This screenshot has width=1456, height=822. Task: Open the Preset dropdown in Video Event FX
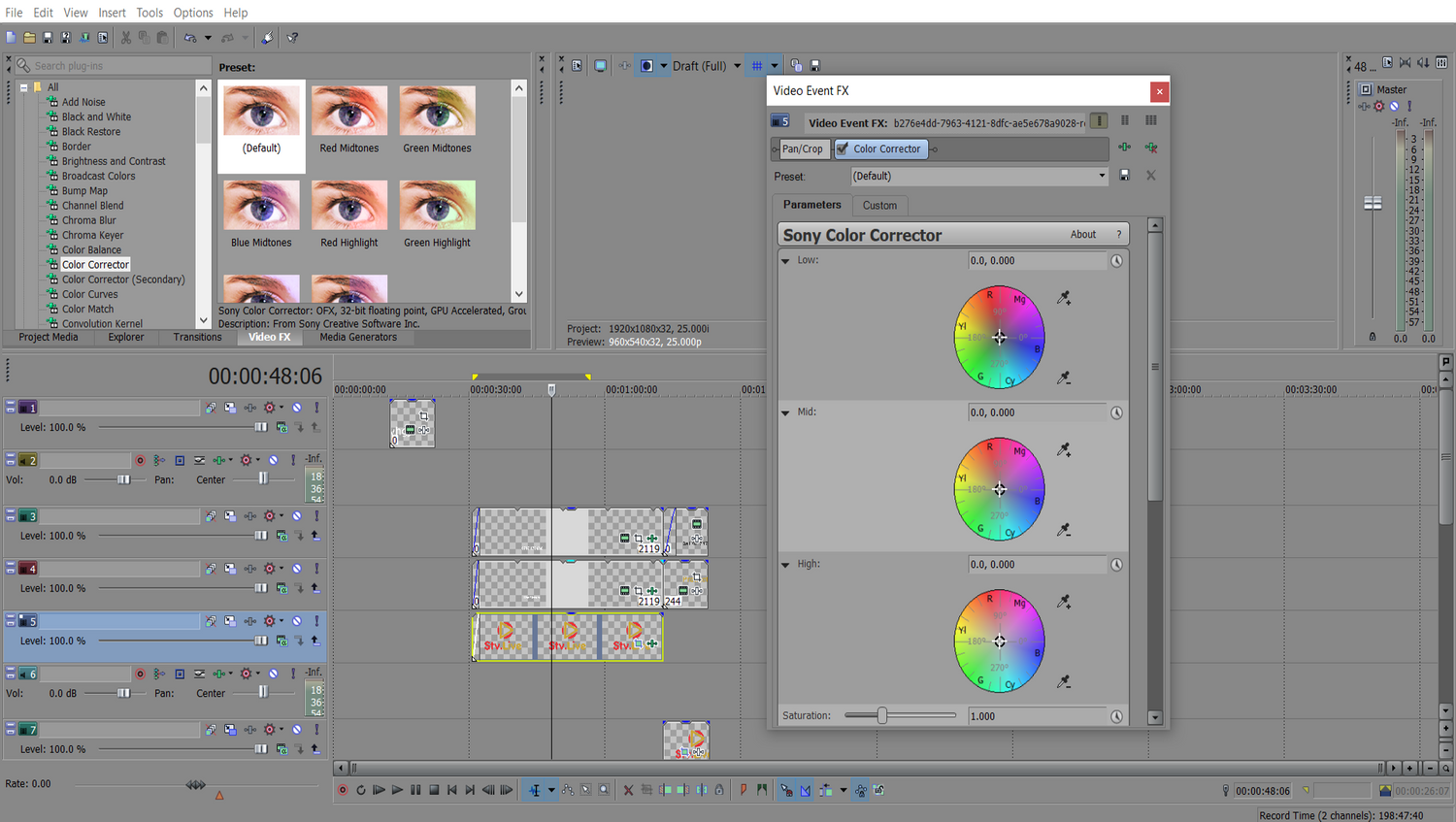[x=1102, y=176]
